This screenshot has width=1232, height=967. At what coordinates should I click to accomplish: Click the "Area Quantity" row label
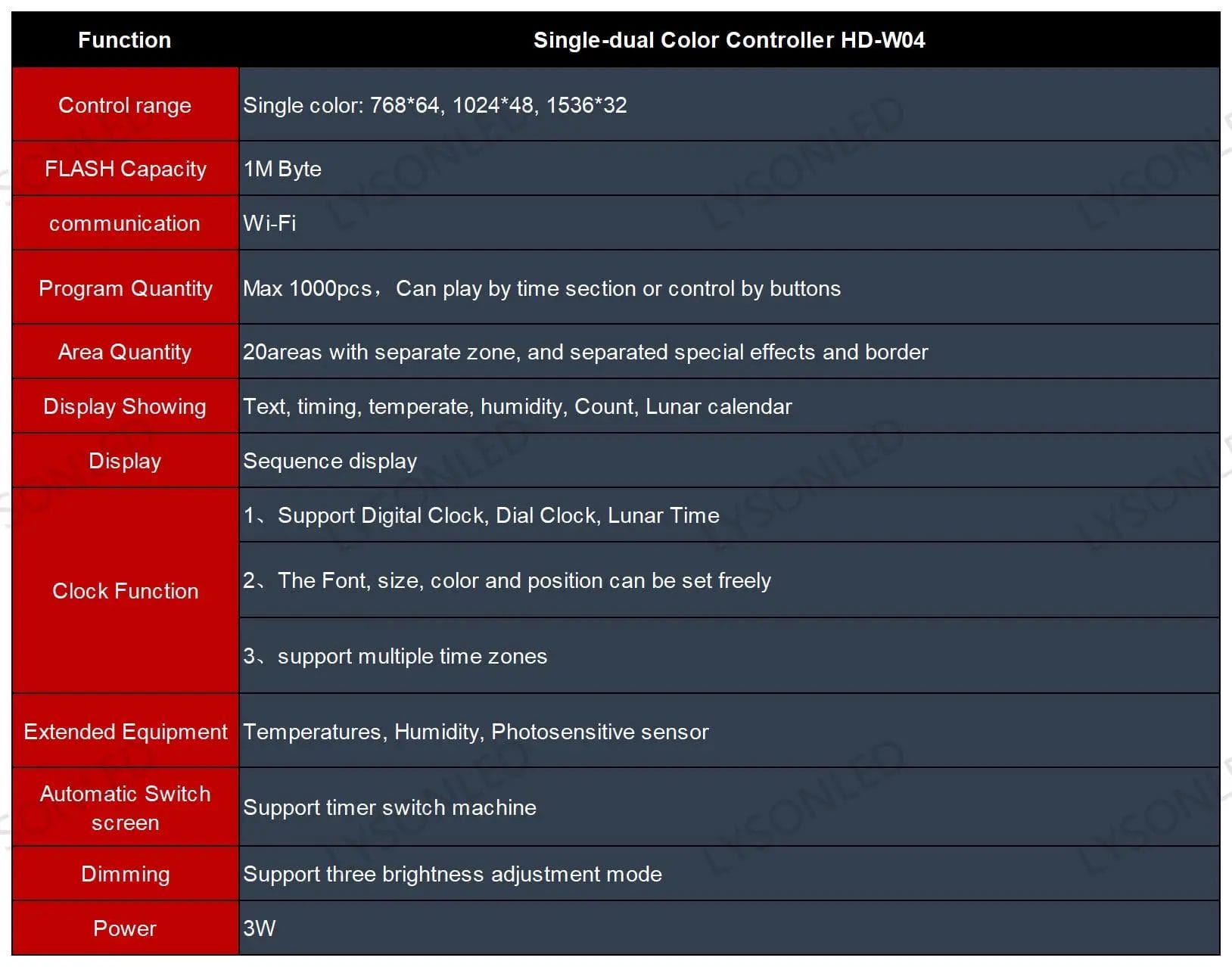pyautogui.click(x=125, y=352)
